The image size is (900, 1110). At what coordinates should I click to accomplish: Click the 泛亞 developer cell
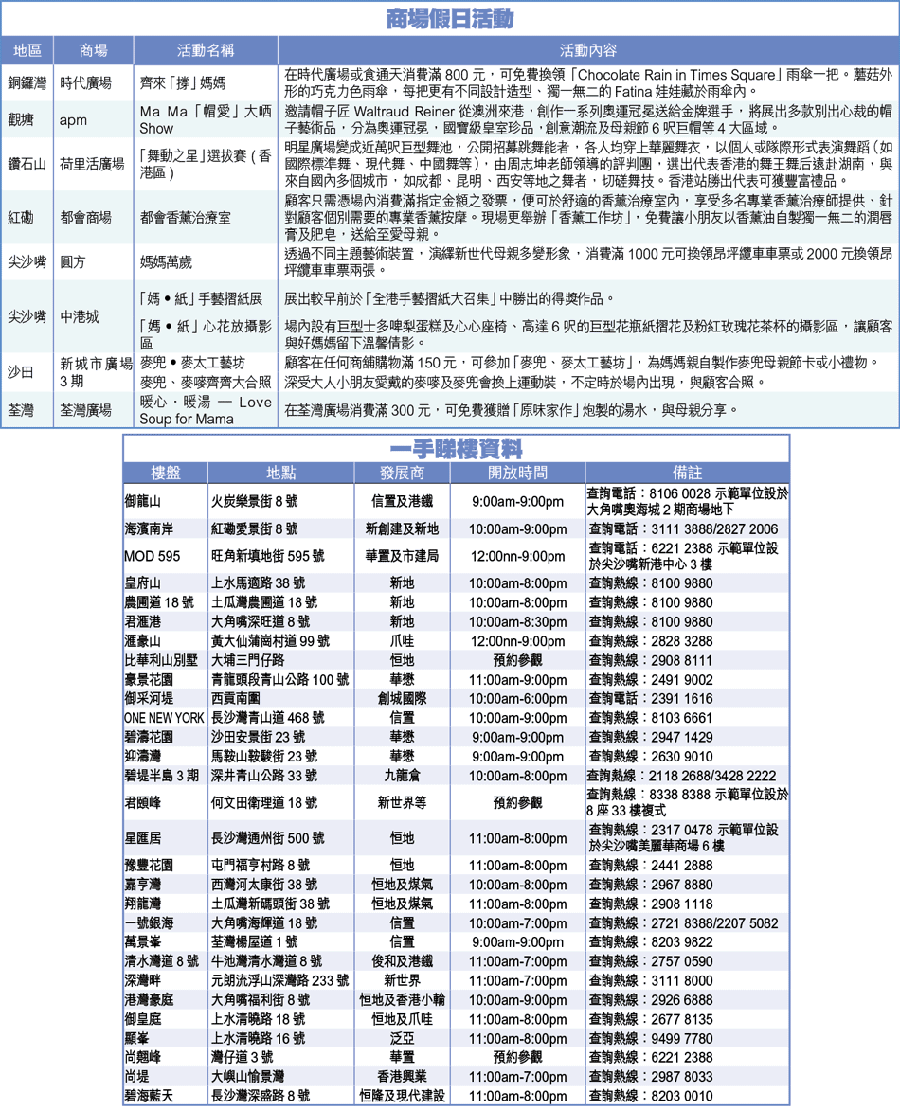[402, 1039]
